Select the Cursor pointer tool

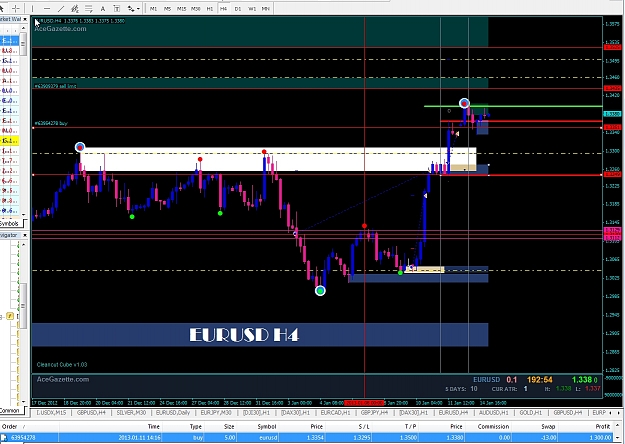coord(2,8)
